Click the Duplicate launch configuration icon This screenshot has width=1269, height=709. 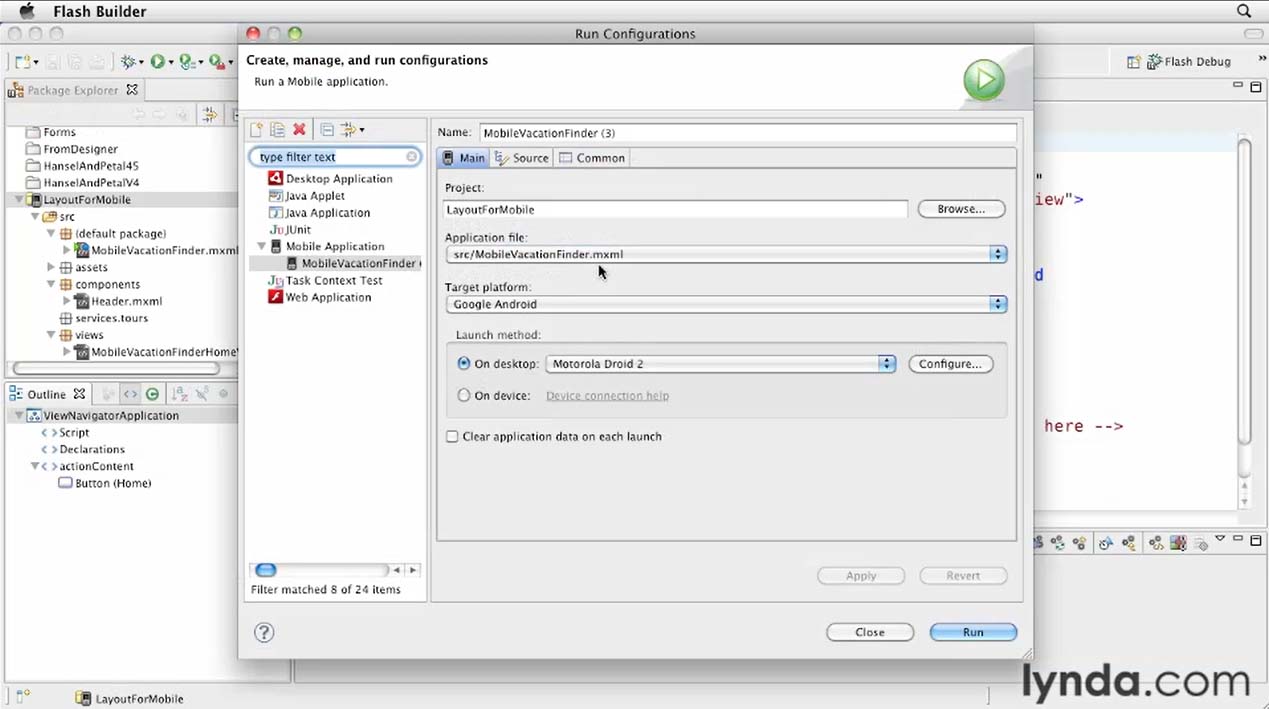tap(277, 130)
